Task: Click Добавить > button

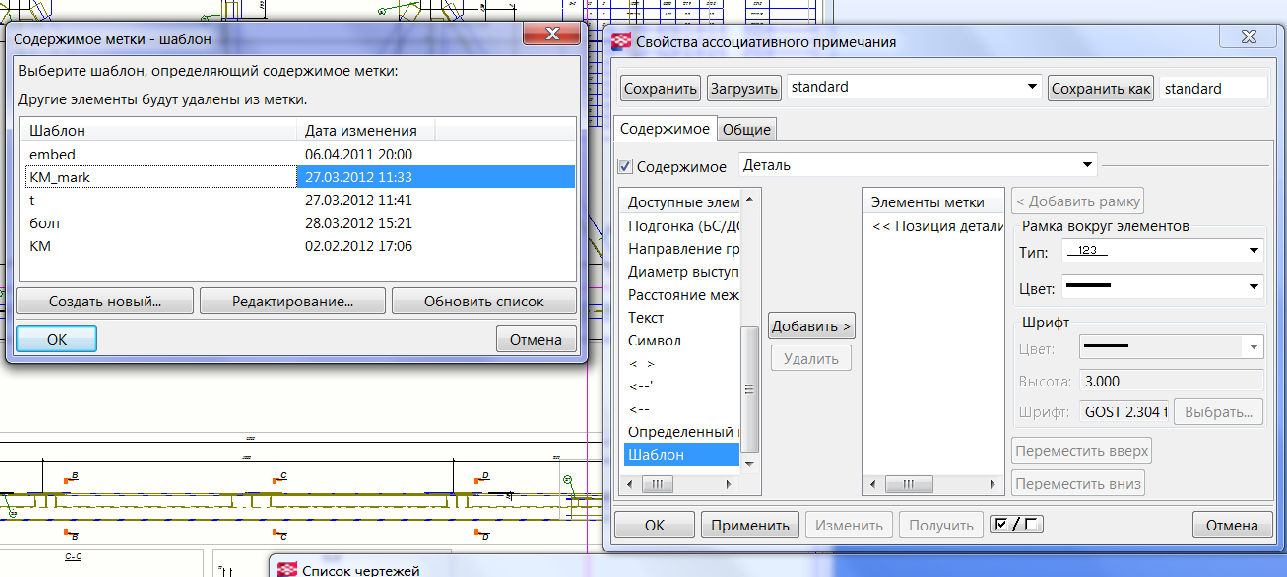Action: (x=811, y=325)
